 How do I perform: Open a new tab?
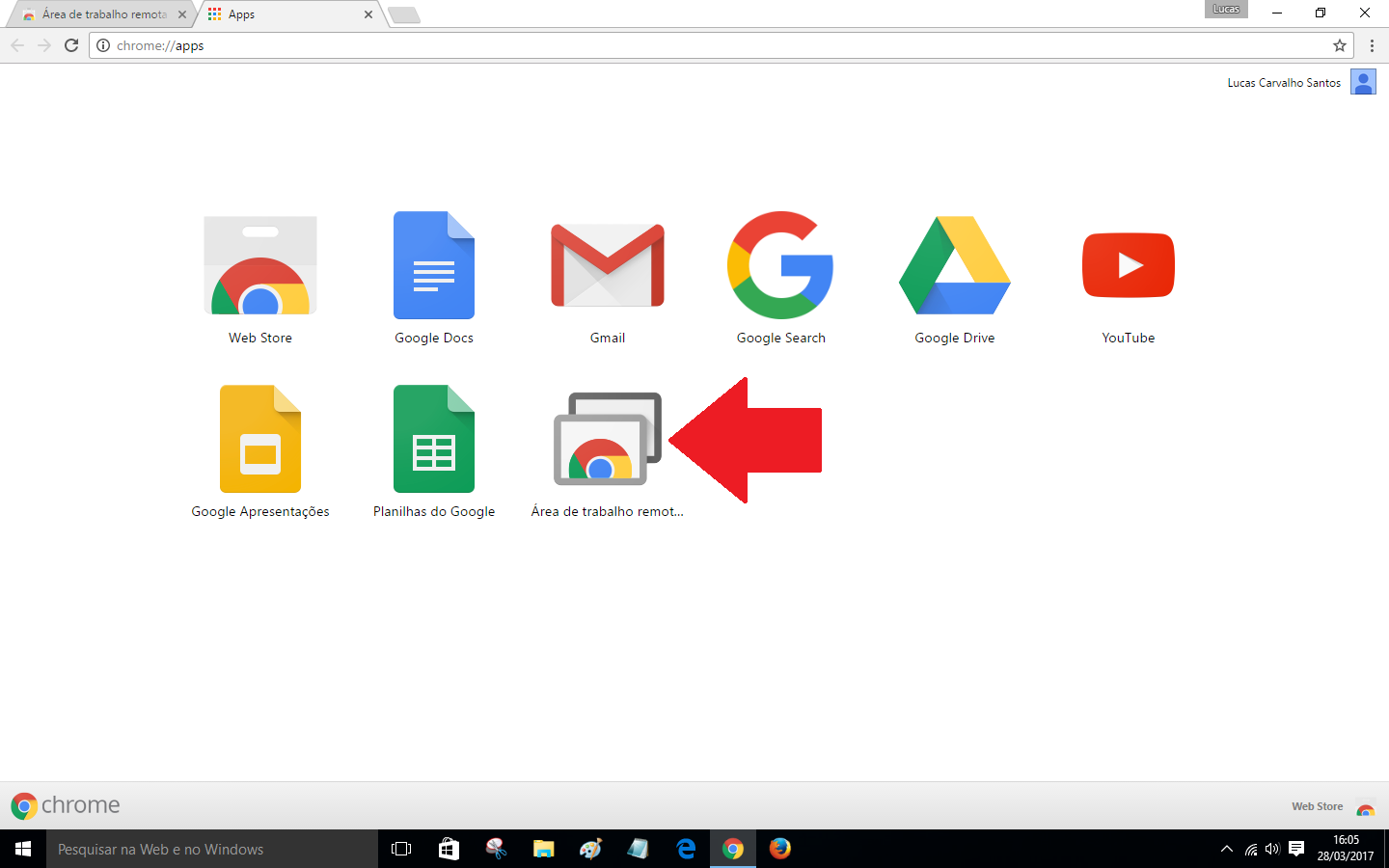pyautogui.click(x=403, y=14)
